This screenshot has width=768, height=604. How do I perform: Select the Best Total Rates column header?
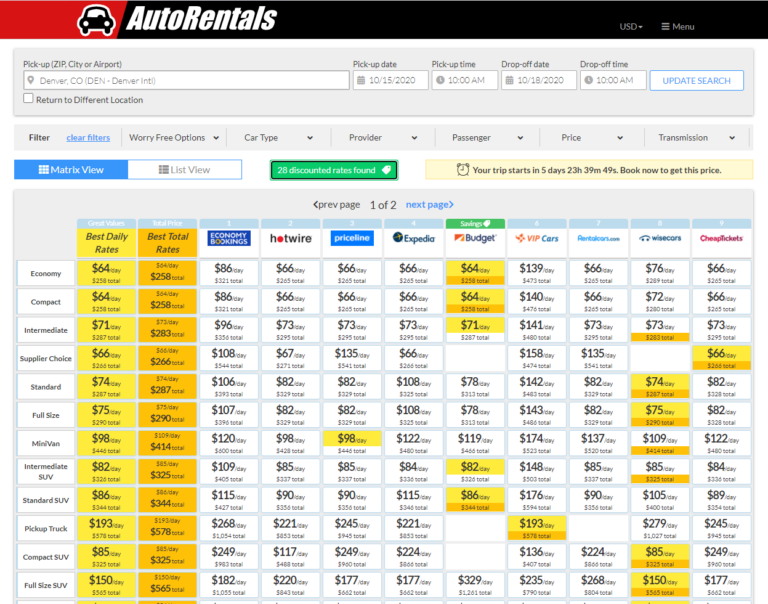point(168,242)
